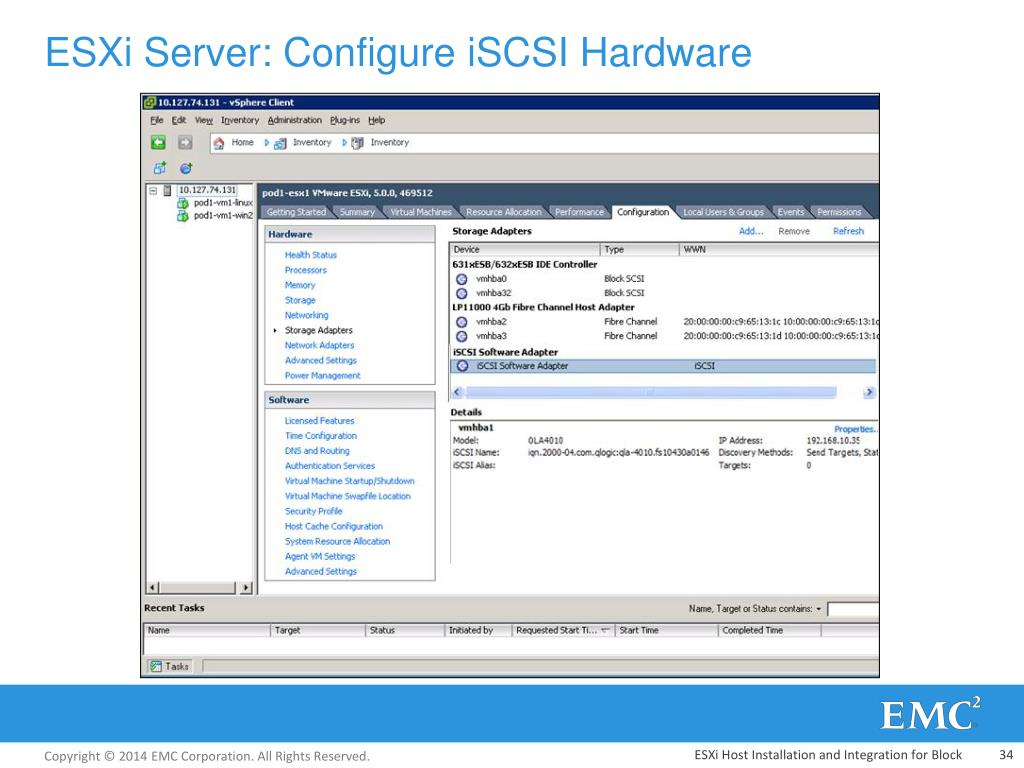Screen dimensions: 1024x768
Task: Switch to the Getting Started tab
Action: [296, 212]
